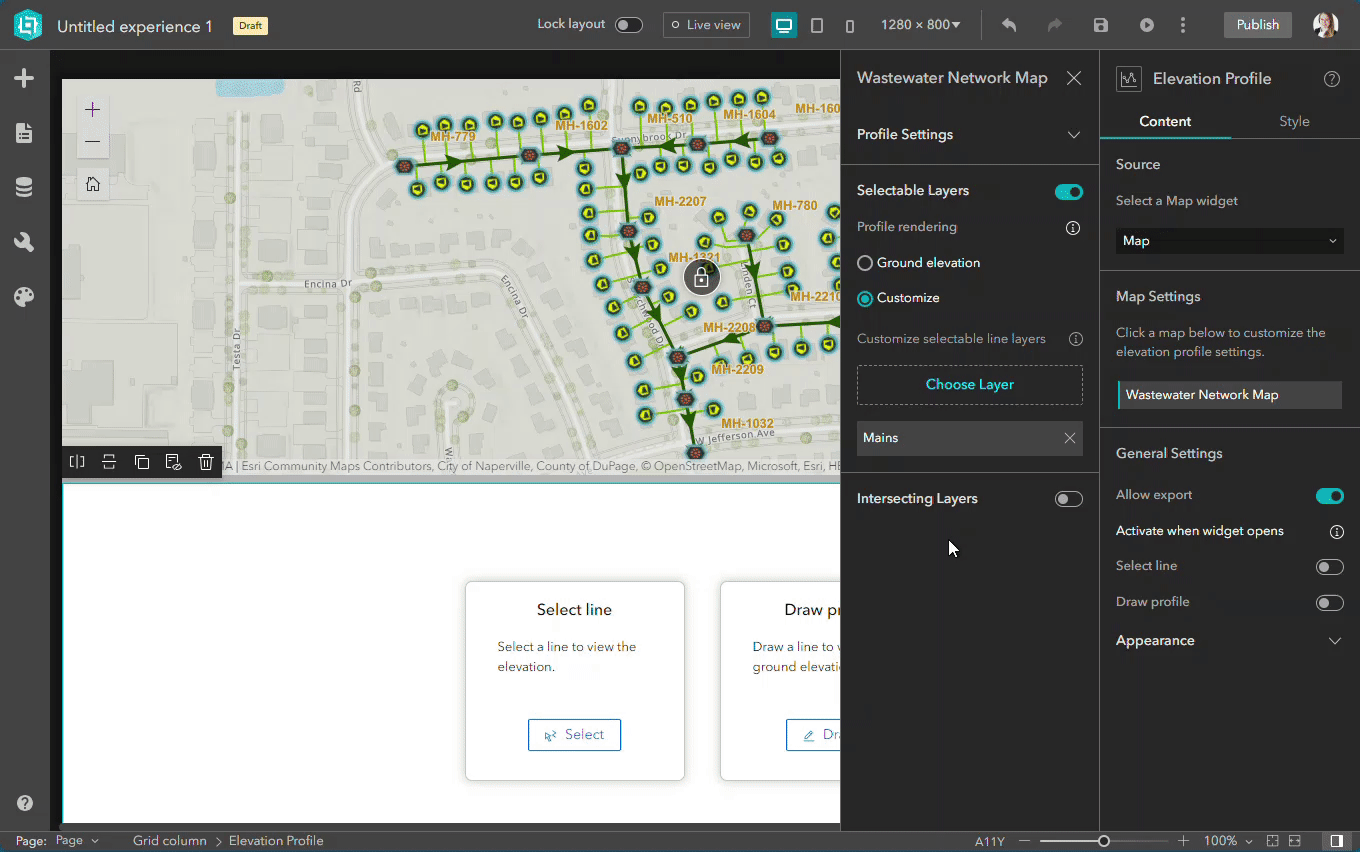Click the zoom level slider handle
Image resolution: width=1360 pixels, height=852 pixels.
1104,841
